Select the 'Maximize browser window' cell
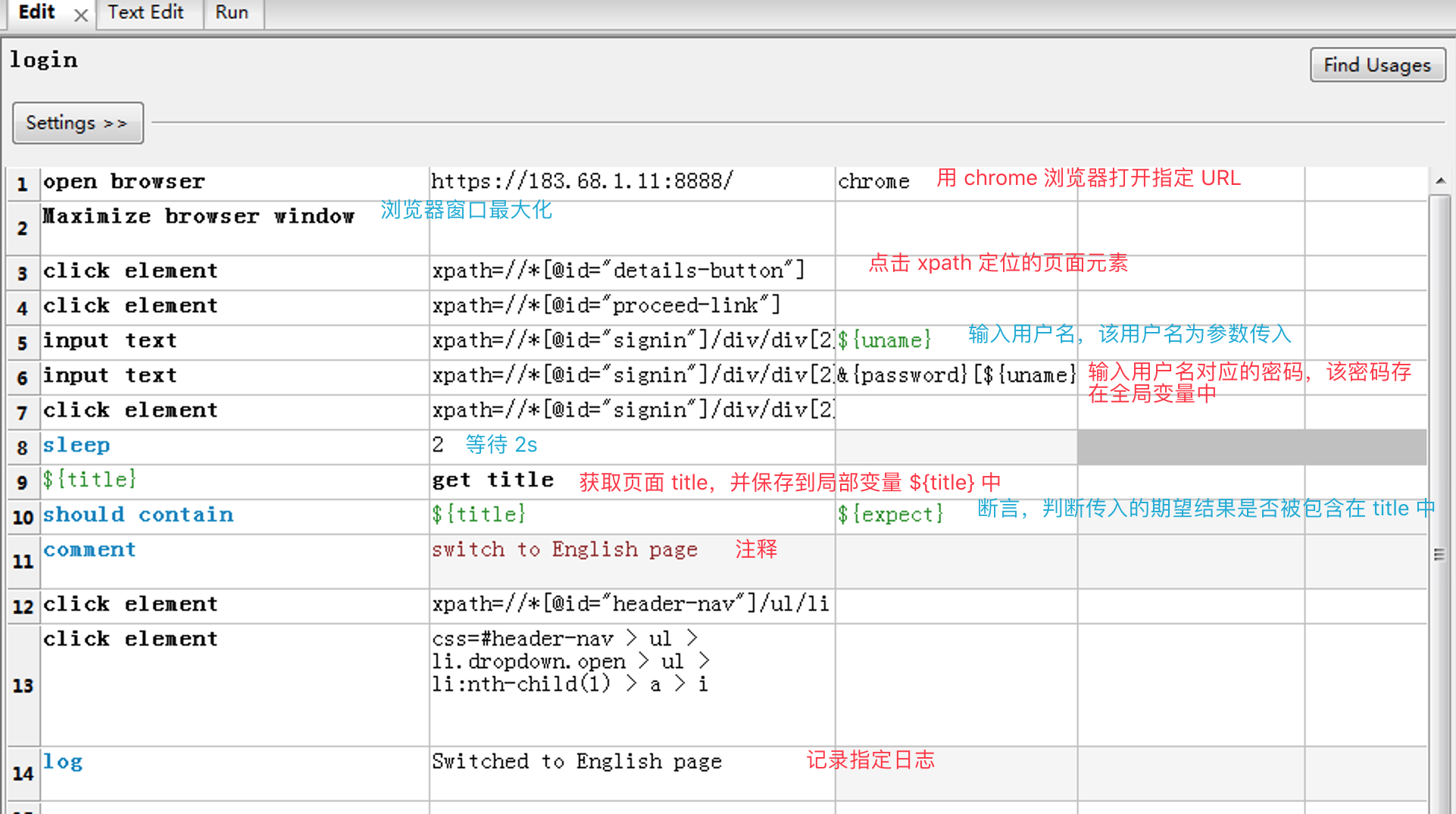Screen dimensions: 1456x814 tap(235, 228)
